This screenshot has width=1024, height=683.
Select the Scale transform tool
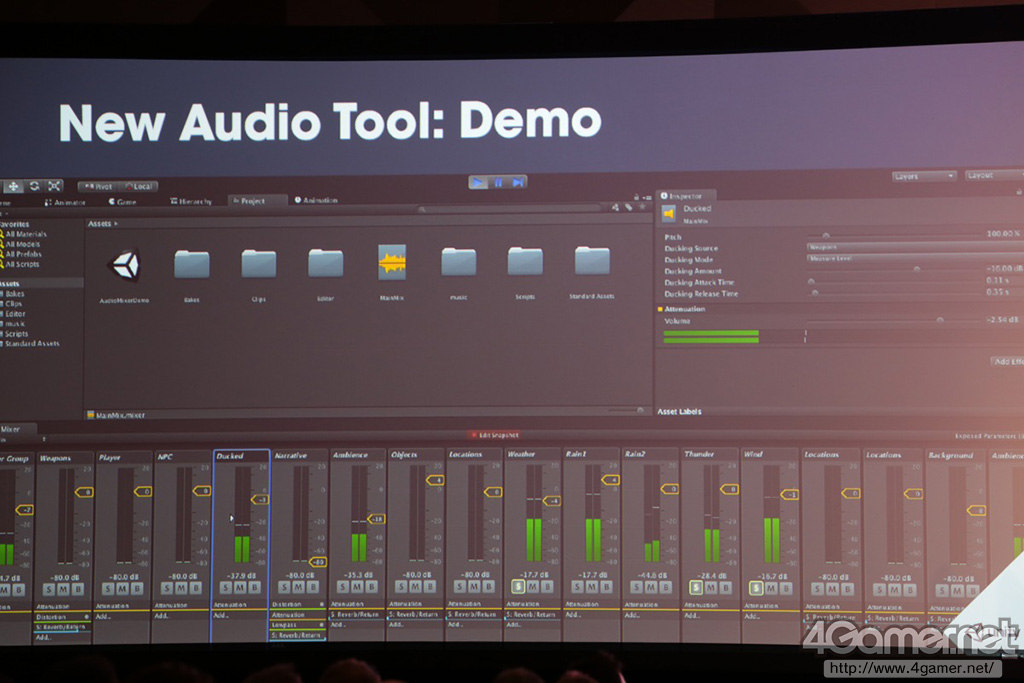54,187
